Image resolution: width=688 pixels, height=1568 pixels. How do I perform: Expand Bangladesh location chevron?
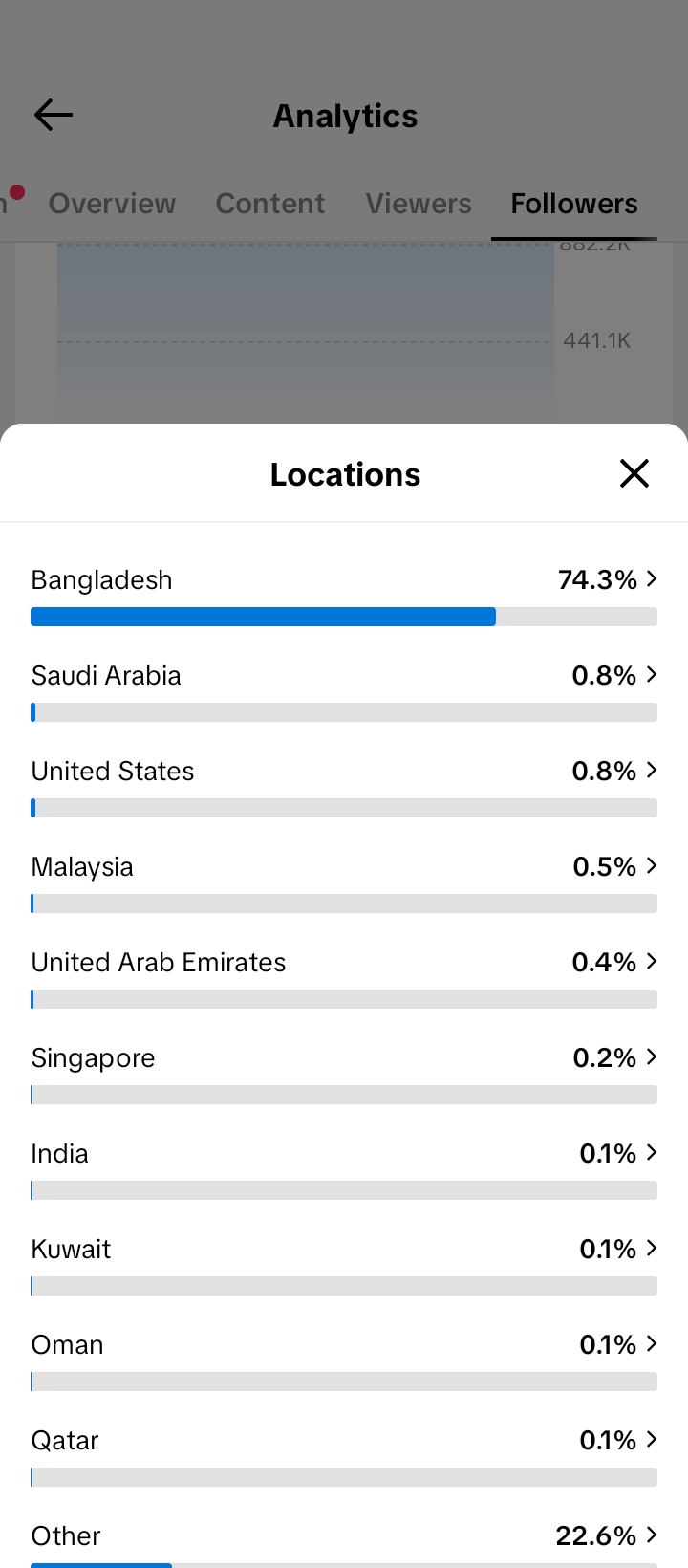[x=652, y=578]
